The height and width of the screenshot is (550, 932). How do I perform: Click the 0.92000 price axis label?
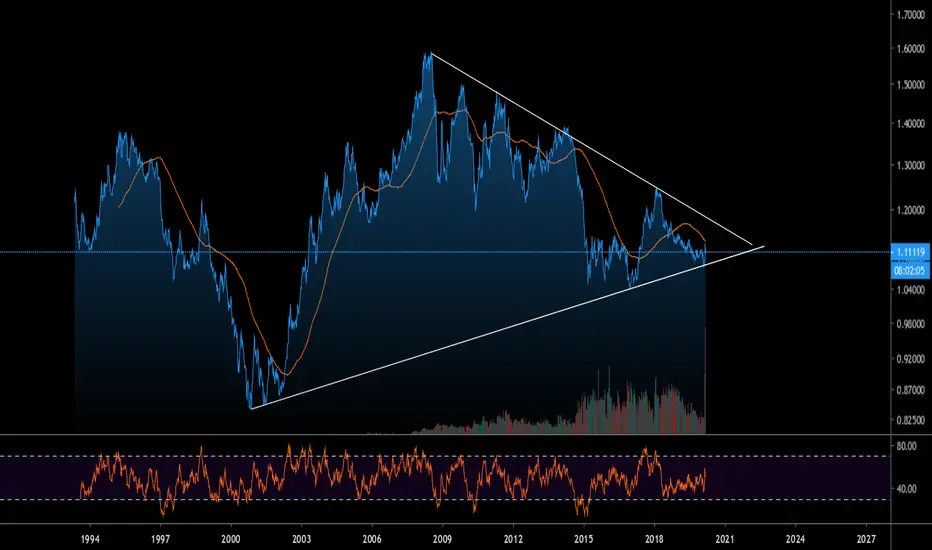pyautogui.click(x=911, y=359)
